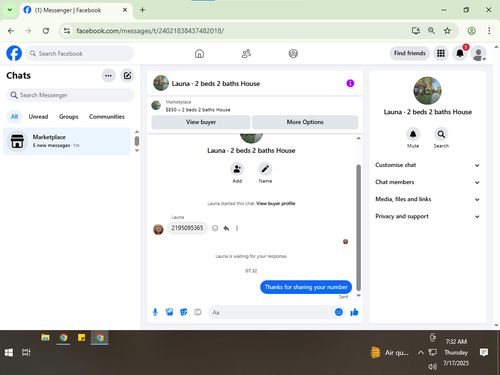Image resolution: width=500 pixels, height=375 pixels.
Task: Open the tab search dropdown arrow
Action: 10,10
